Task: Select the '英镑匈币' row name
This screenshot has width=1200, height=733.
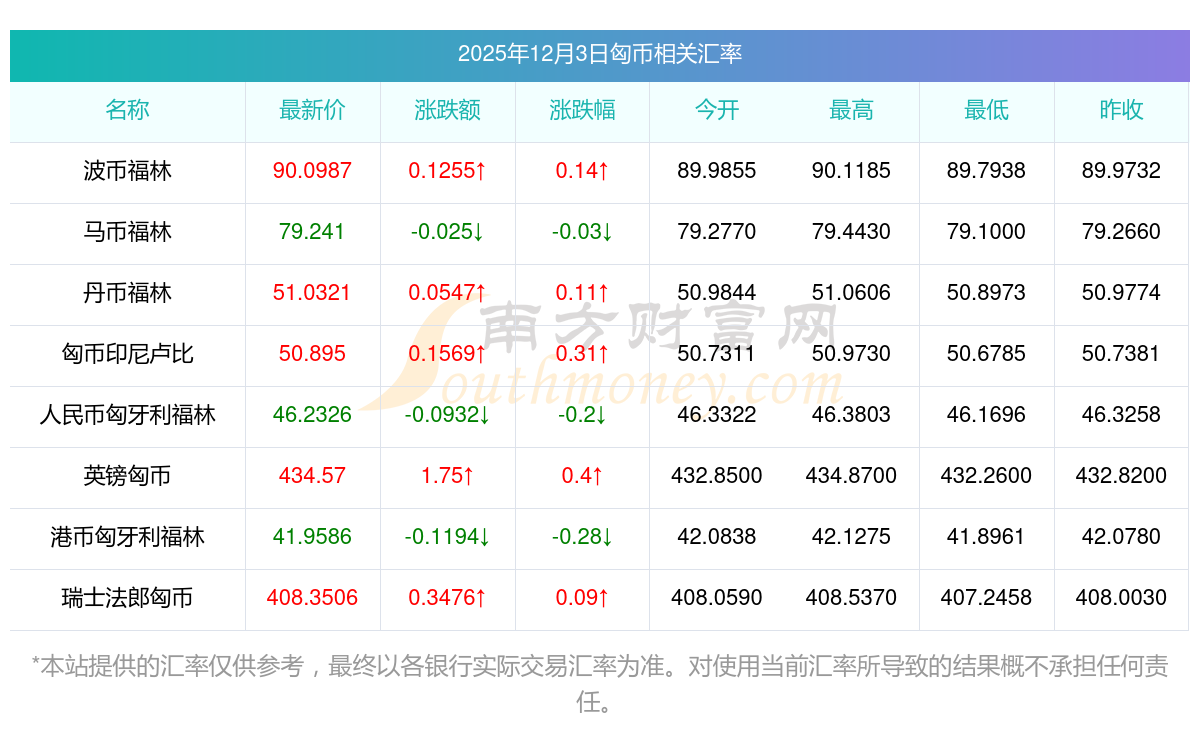Action: pos(128,476)
